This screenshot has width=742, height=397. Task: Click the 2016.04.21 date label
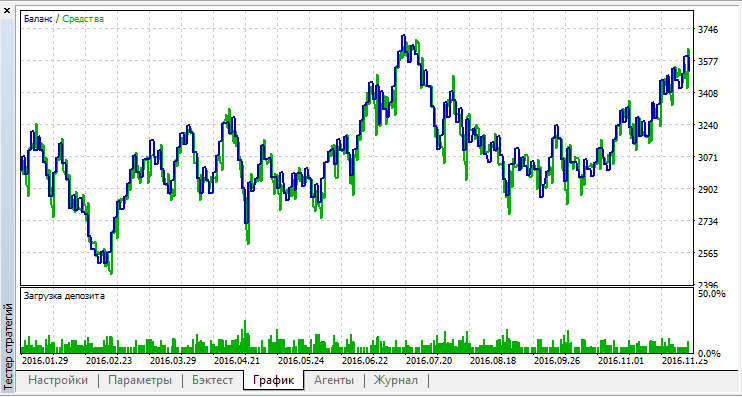[x=237, y=361]
